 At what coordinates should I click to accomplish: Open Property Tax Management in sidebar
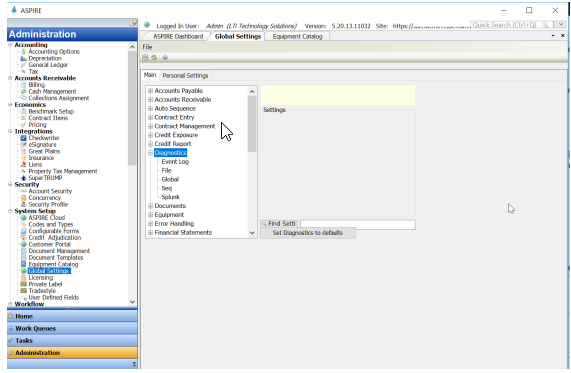tap(63, 171)
